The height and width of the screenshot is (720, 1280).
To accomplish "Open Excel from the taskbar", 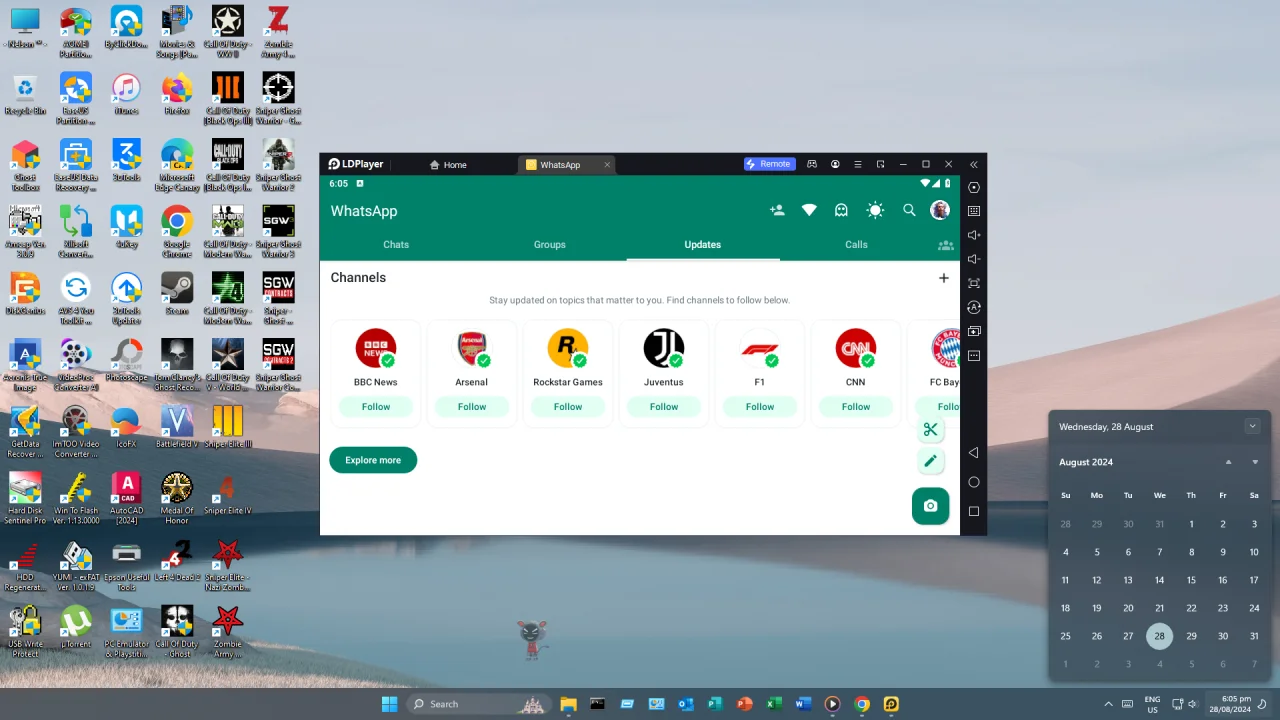I will click(x=774, y=704).
